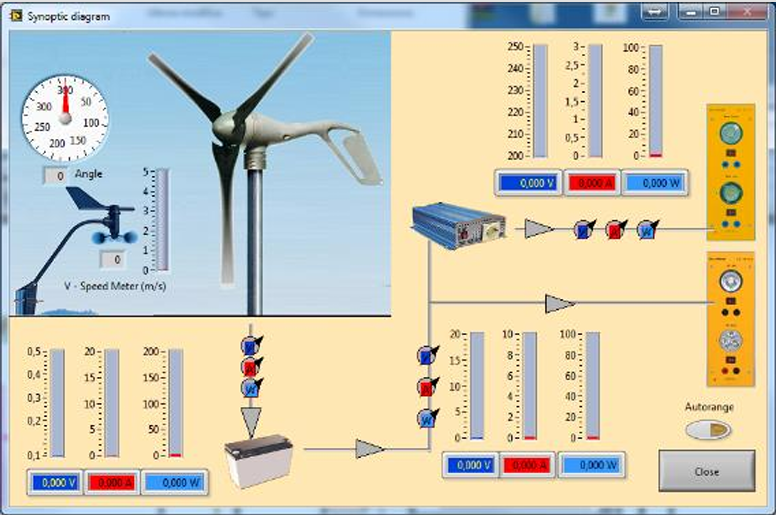
Task: Click the Angle compass dial gauge
Action: click(x=65, y=119)
